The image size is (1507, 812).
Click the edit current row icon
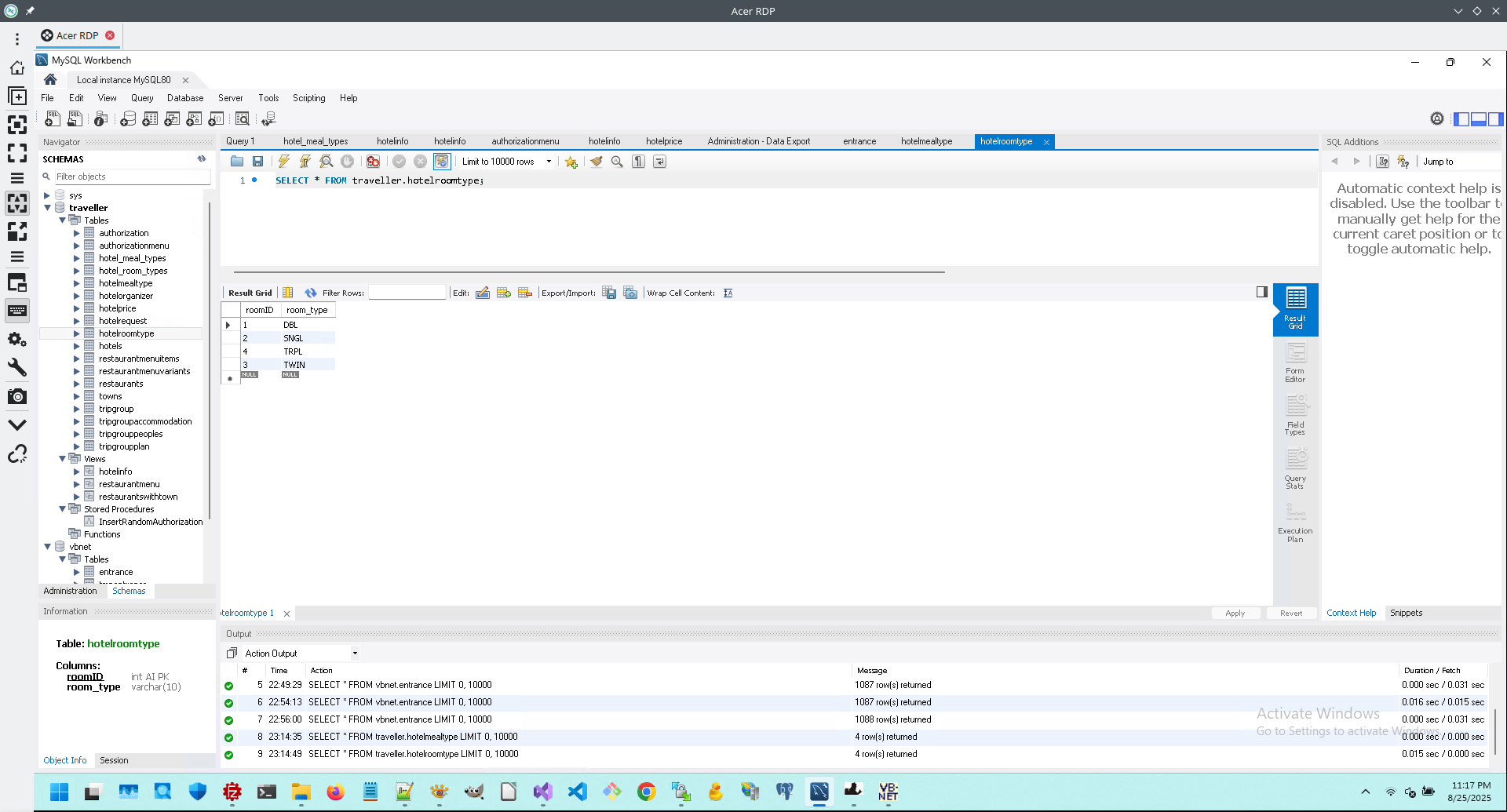coord(483,293)
